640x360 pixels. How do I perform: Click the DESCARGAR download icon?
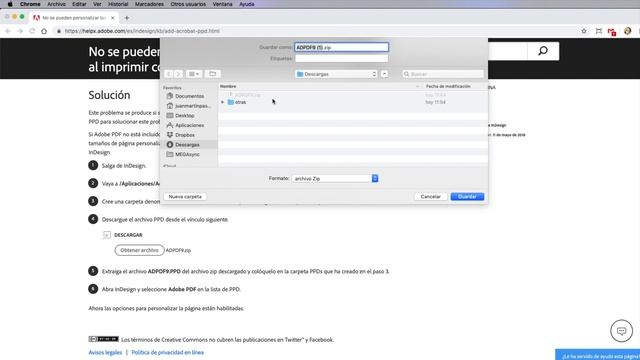point(107,235)
